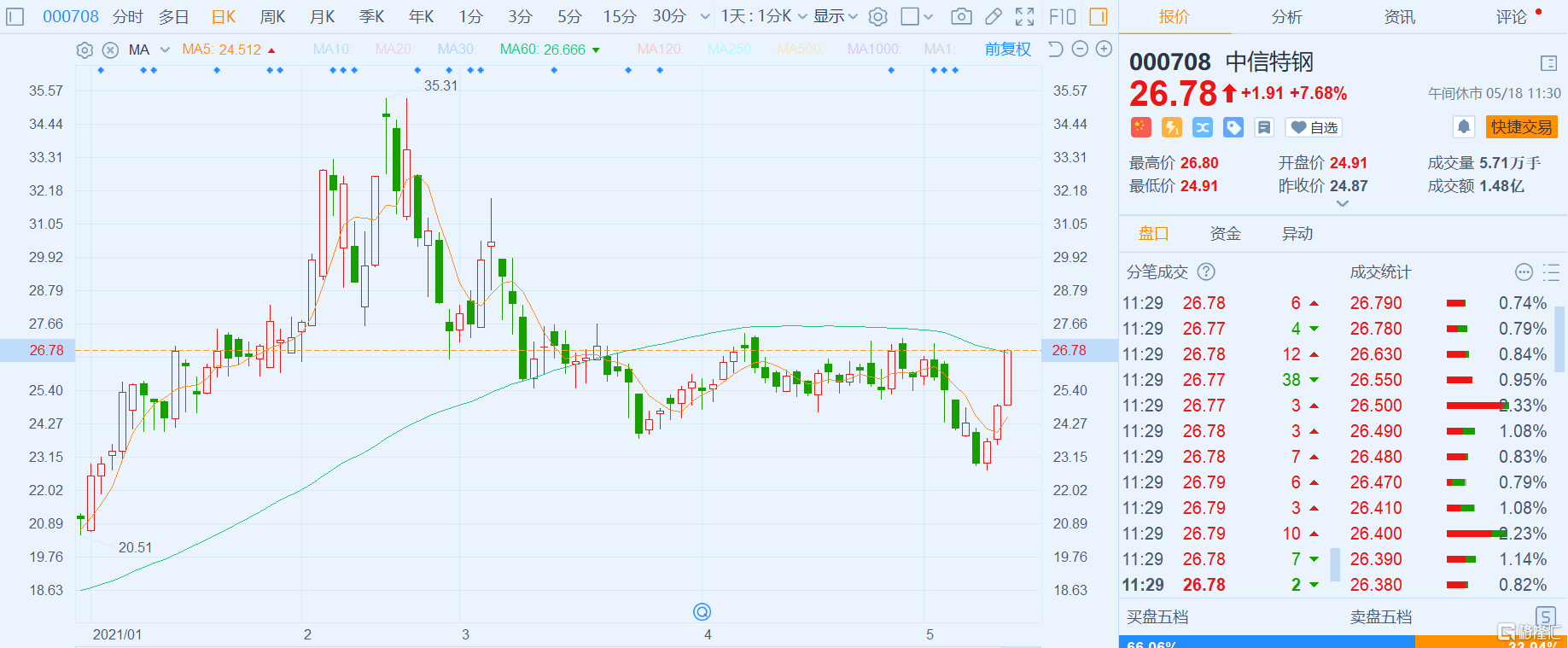The width and height of the screenshot is (1568, 648).
Task: Click the orange sell ratio bar under 卖盘五档
Action: tap(1491, 642)
